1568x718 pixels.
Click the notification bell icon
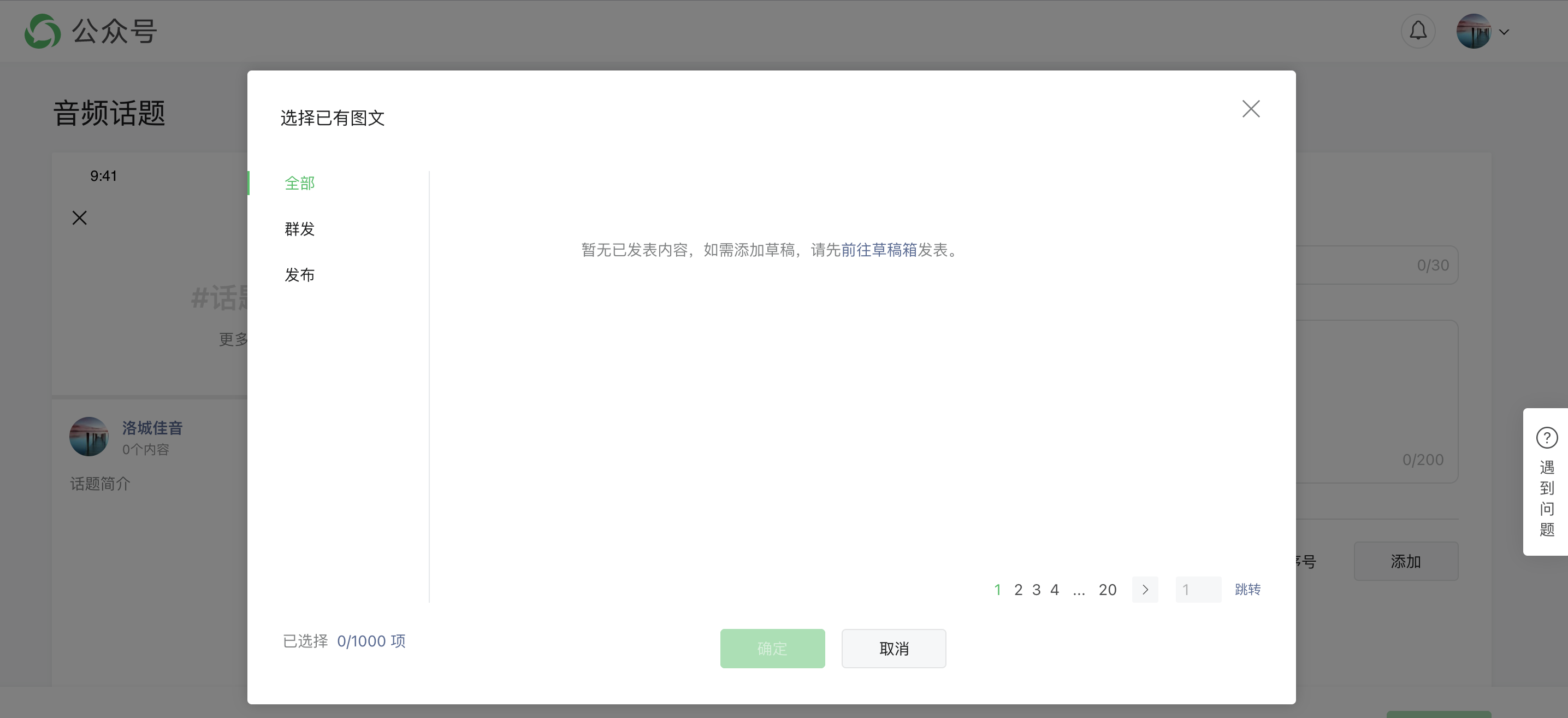click(1418, 31)
